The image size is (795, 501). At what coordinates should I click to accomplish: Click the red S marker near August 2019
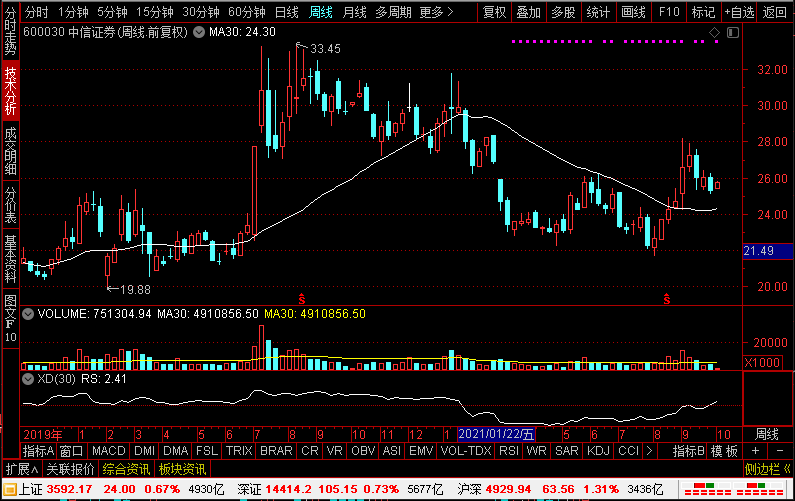302,299
